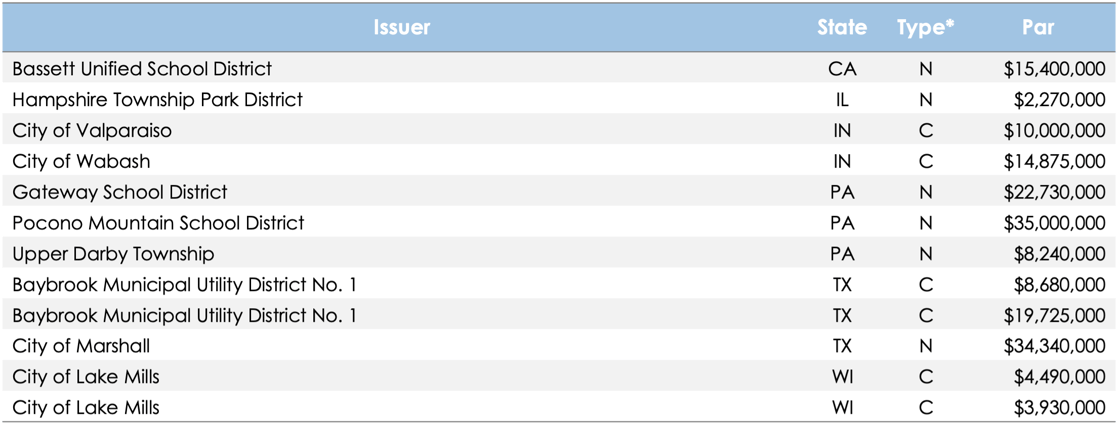The width and height of the screenshot is (1120, 433).
Task: Click the City of Valparaiso issuer
Action: click(x=91, y=131)
